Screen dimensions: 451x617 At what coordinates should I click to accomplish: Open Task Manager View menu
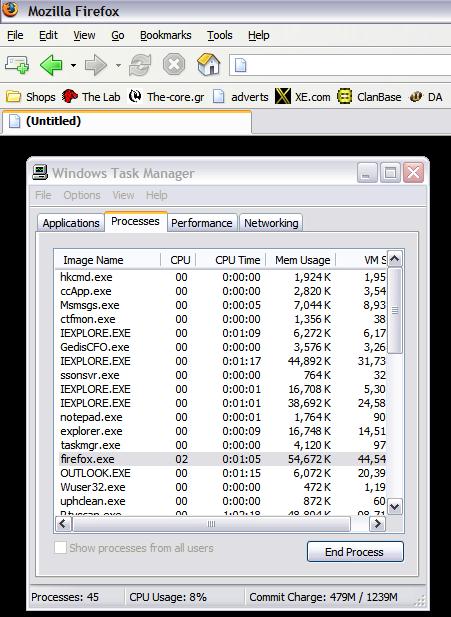click(123, 195)
